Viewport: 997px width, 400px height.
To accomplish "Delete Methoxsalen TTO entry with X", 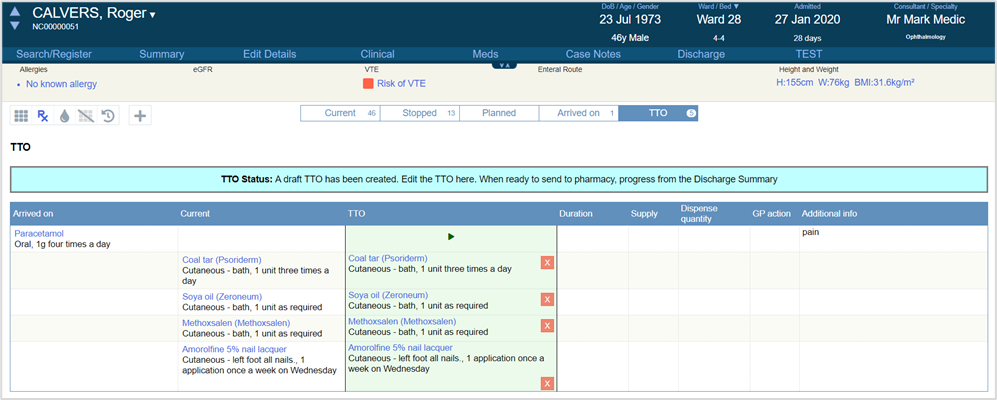I will click(547, 326).
